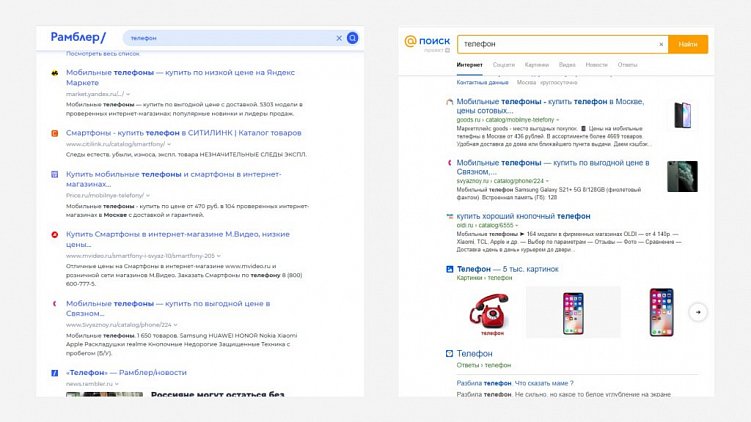Click the Ответы icon beside Телефон

pyautogui.click(x=449, y=354)
